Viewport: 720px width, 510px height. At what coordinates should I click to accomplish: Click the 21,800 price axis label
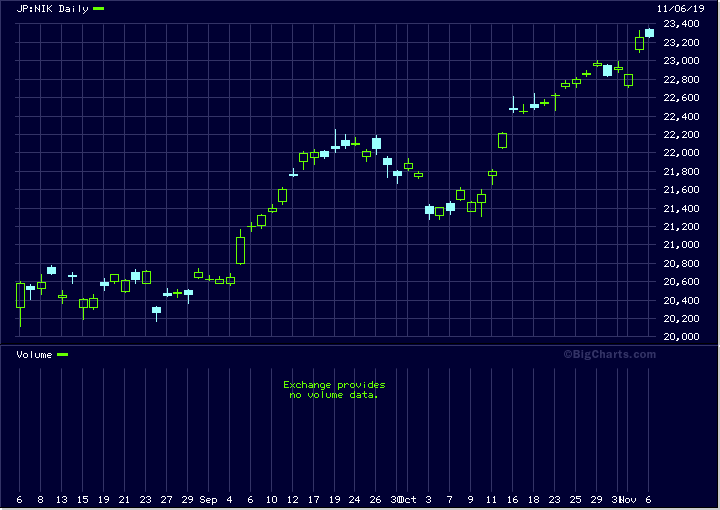pos(681,171)
